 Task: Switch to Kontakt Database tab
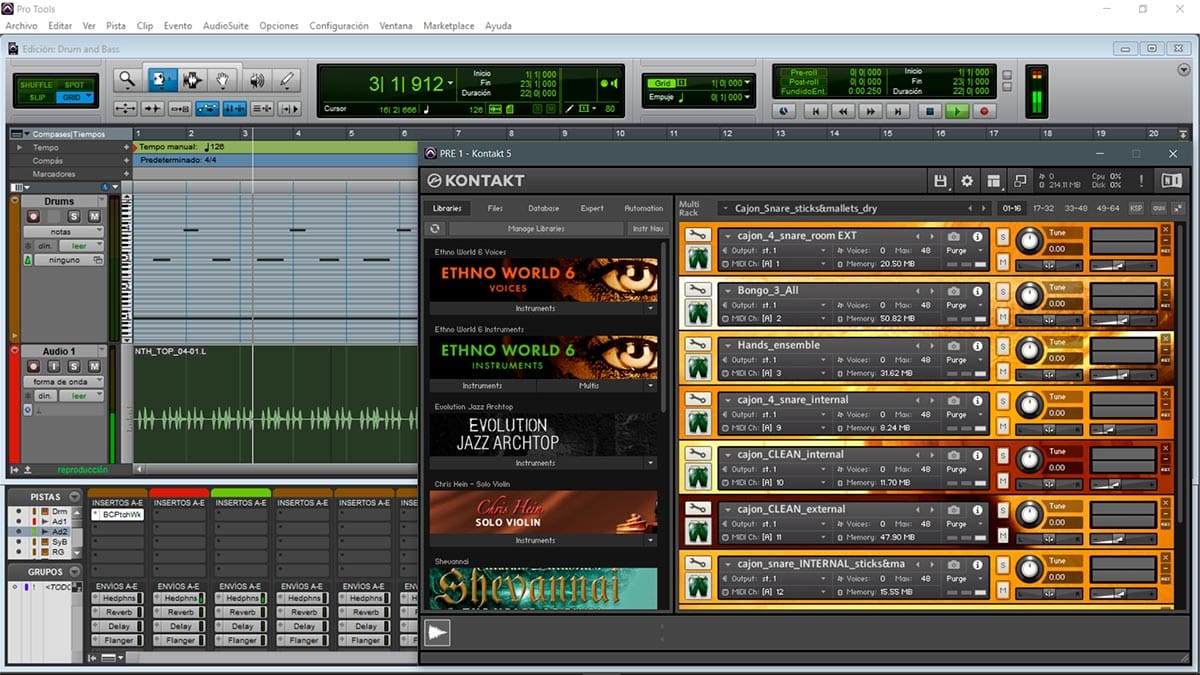[x=543, y=208]
